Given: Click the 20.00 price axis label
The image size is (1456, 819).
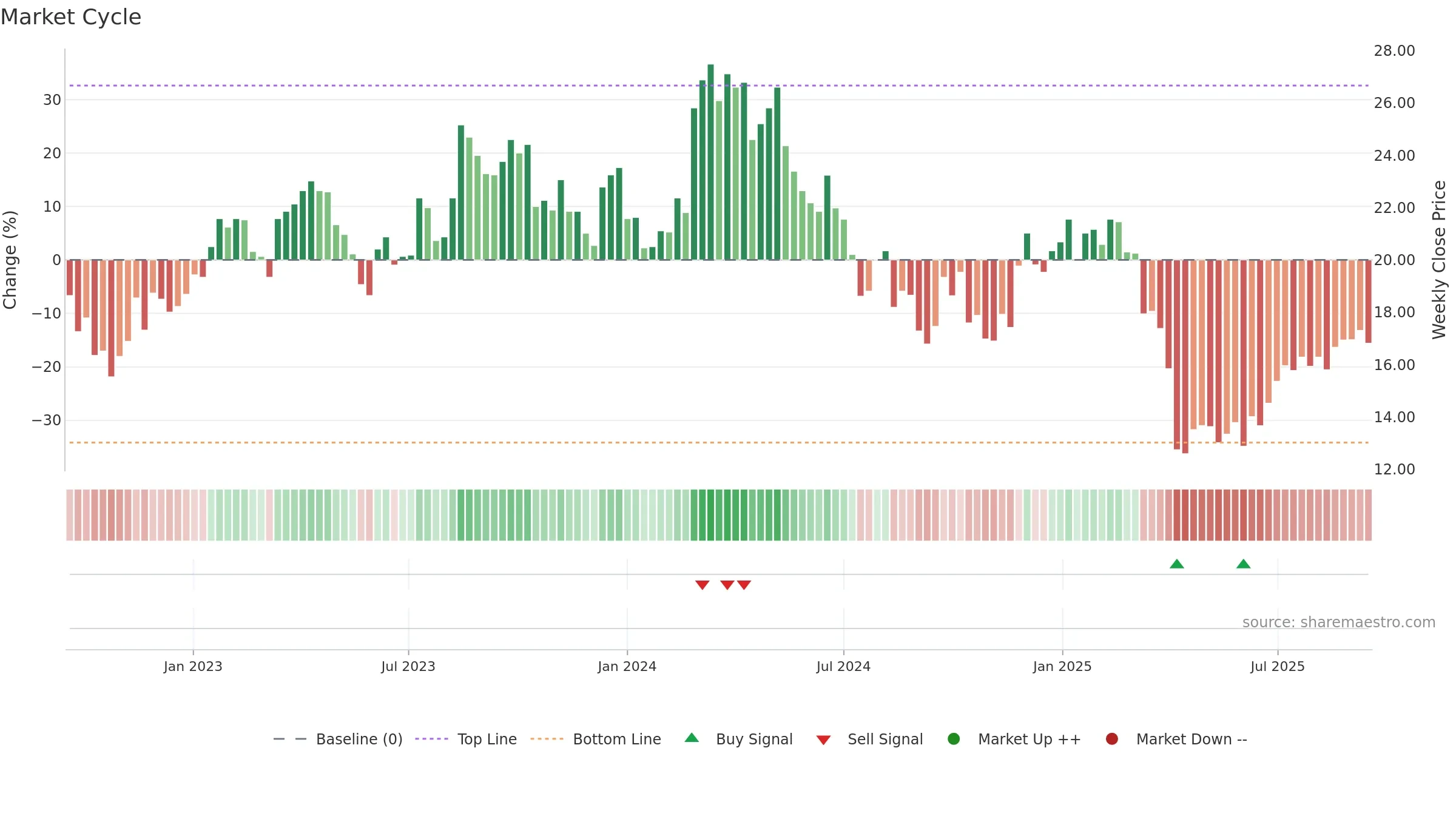Looking at the screenshot, I should click(x=1394, y=260).
